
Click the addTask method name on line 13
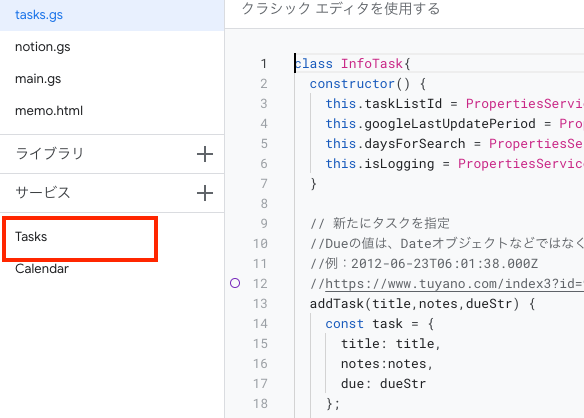pos(337,304)
